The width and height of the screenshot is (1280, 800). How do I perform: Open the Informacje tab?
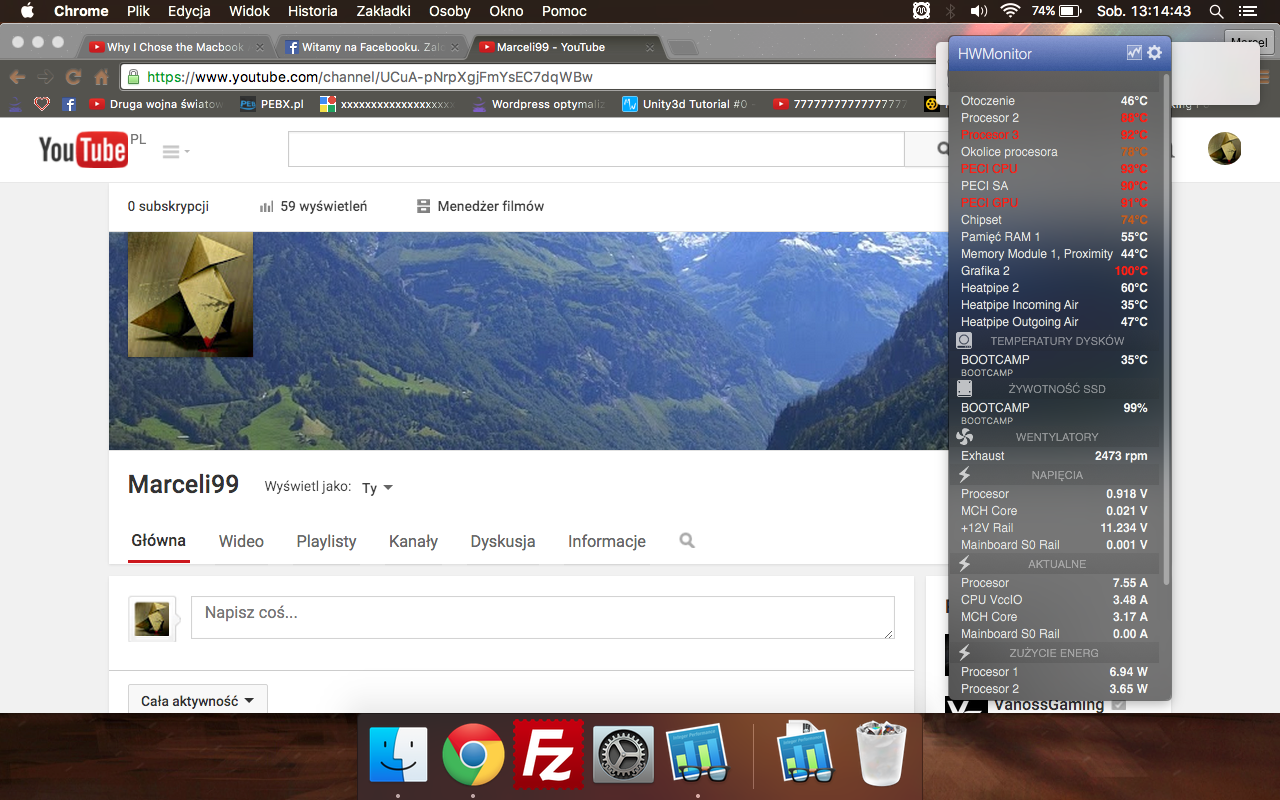pos(607,541)
